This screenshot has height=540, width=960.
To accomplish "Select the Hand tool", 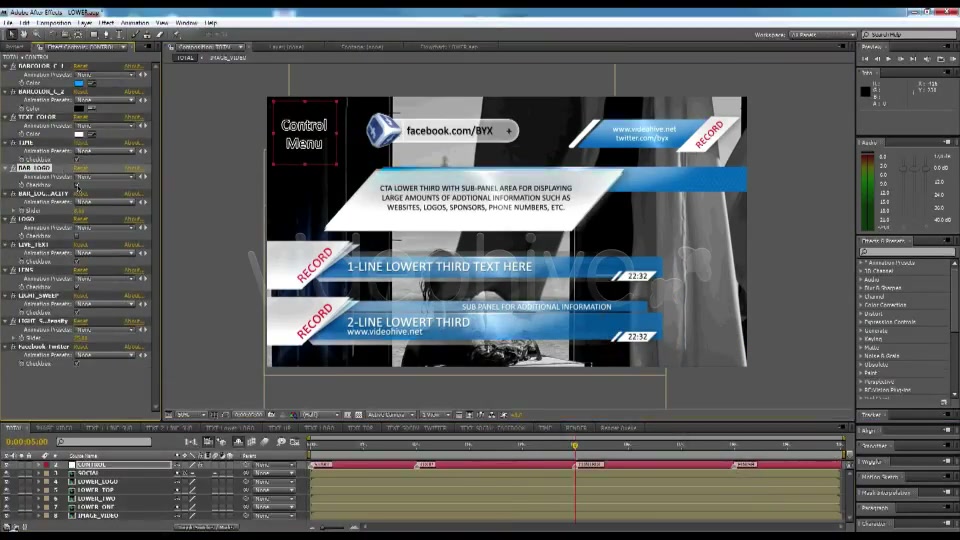I will (x=24, y=35).
